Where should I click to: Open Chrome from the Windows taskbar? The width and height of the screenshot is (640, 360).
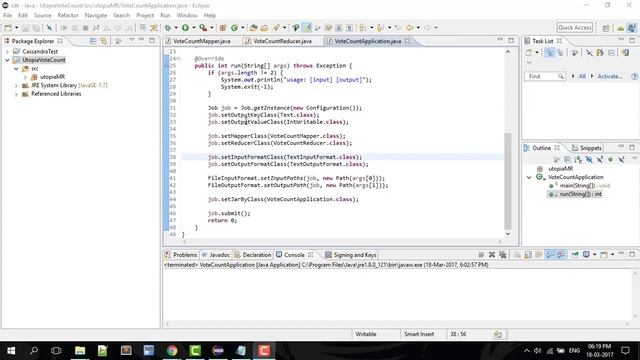pyautogui.click(x=172, y=351)
